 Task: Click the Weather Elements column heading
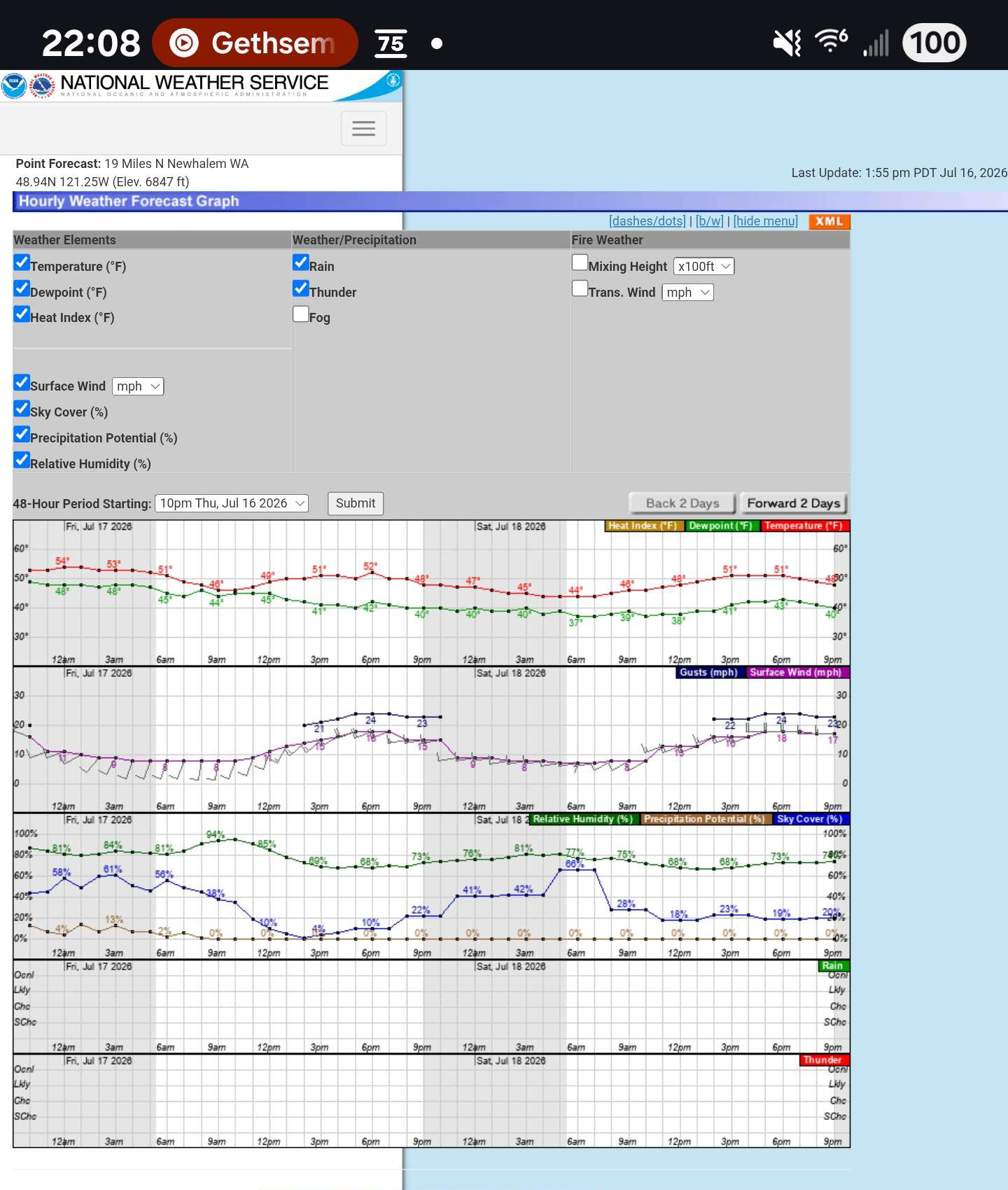tap(64, 240)
